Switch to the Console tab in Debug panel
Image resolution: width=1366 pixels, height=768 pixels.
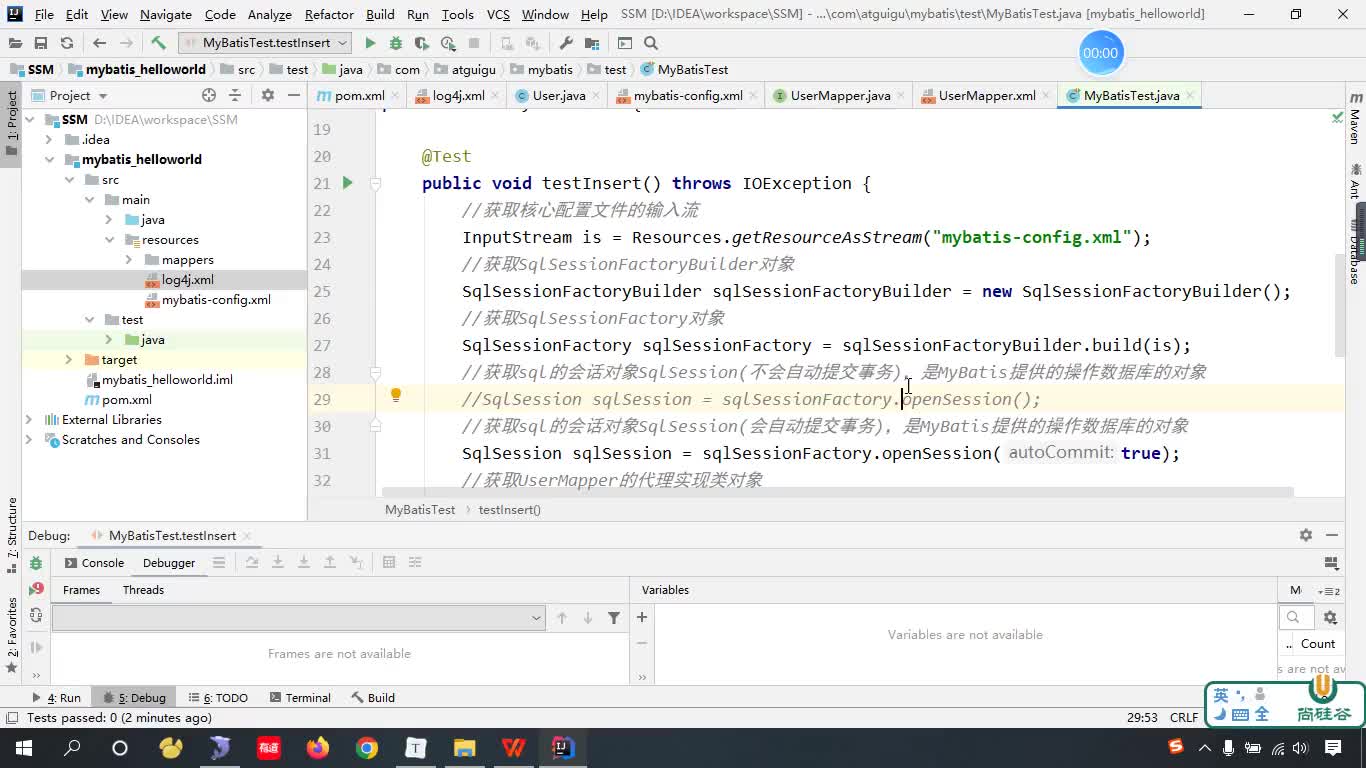pyautogui.click(x=93, y=563)
